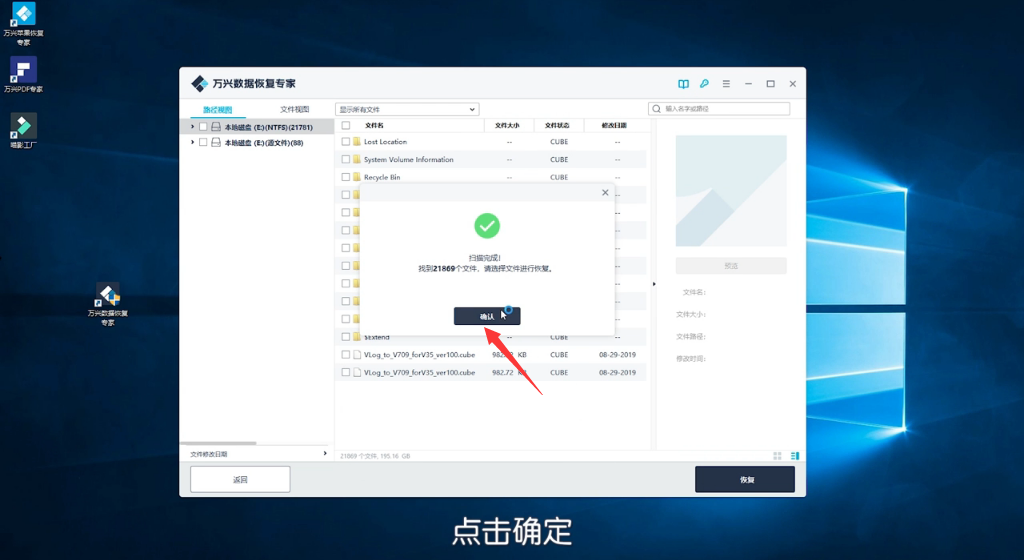
Task: Click the key registration icon
Action: pos(704,84)
